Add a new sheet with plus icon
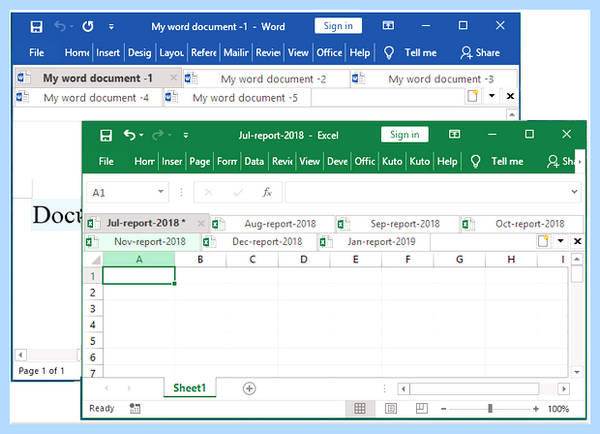This screenshot has width=600, height=434. (249, 388)
